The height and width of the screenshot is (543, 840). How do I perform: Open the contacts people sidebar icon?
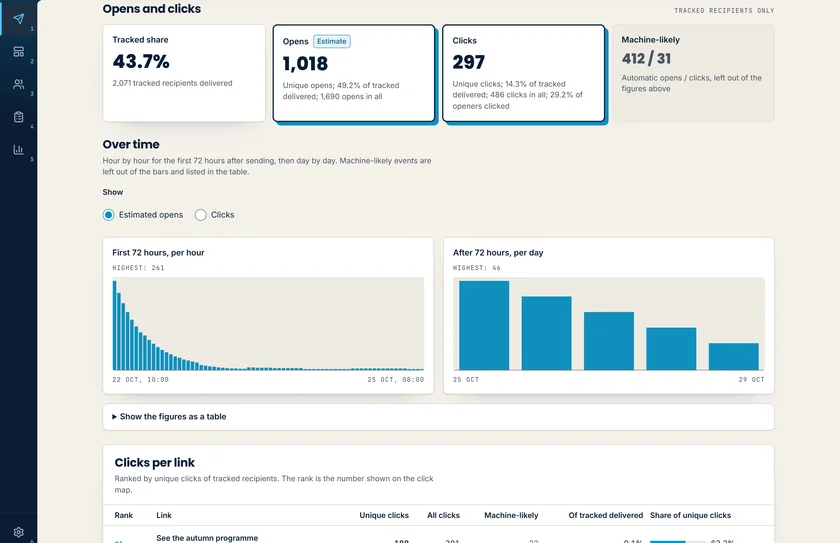pos(19,84)
